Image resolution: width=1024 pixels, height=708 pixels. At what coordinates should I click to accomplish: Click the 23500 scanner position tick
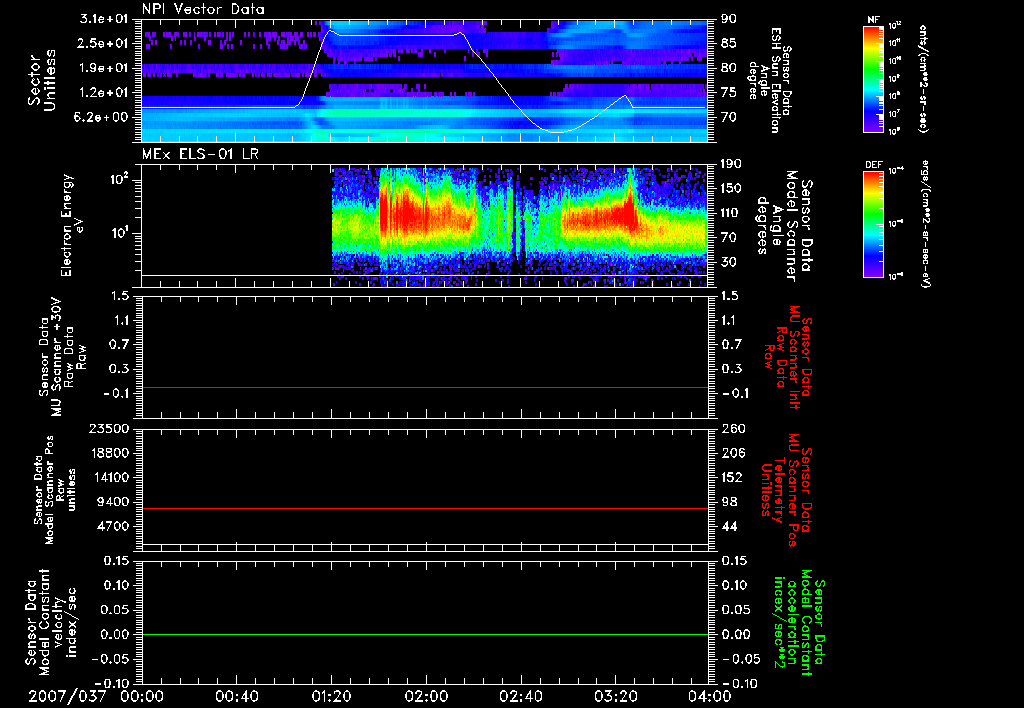click(109, 429)
